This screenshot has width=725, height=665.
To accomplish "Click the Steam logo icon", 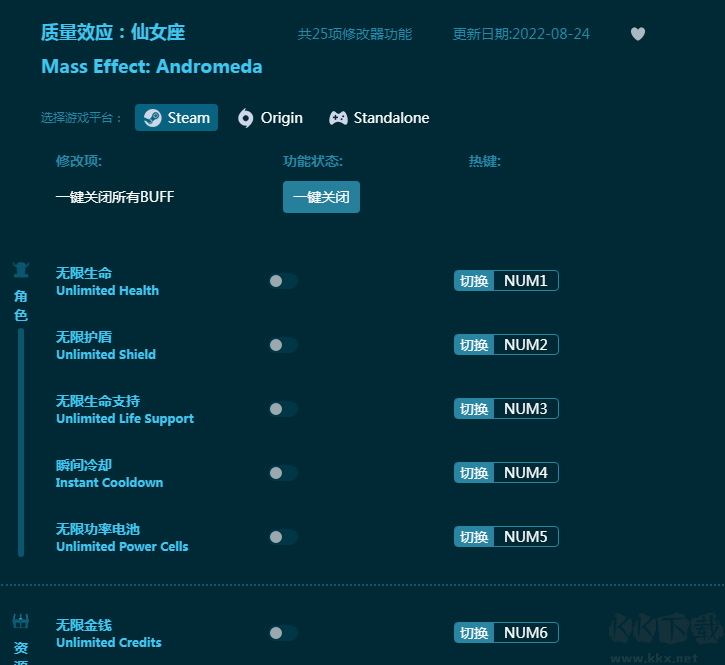I will pos(153,118).
